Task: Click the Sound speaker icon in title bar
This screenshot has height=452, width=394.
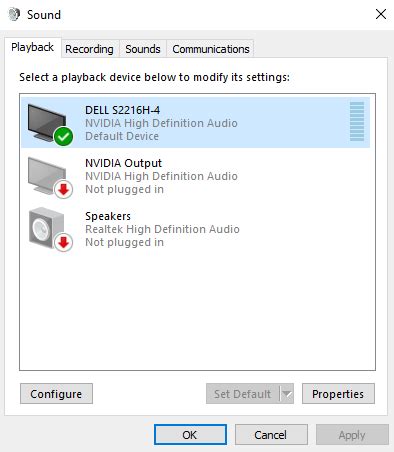Action: [x=14, y=14]
